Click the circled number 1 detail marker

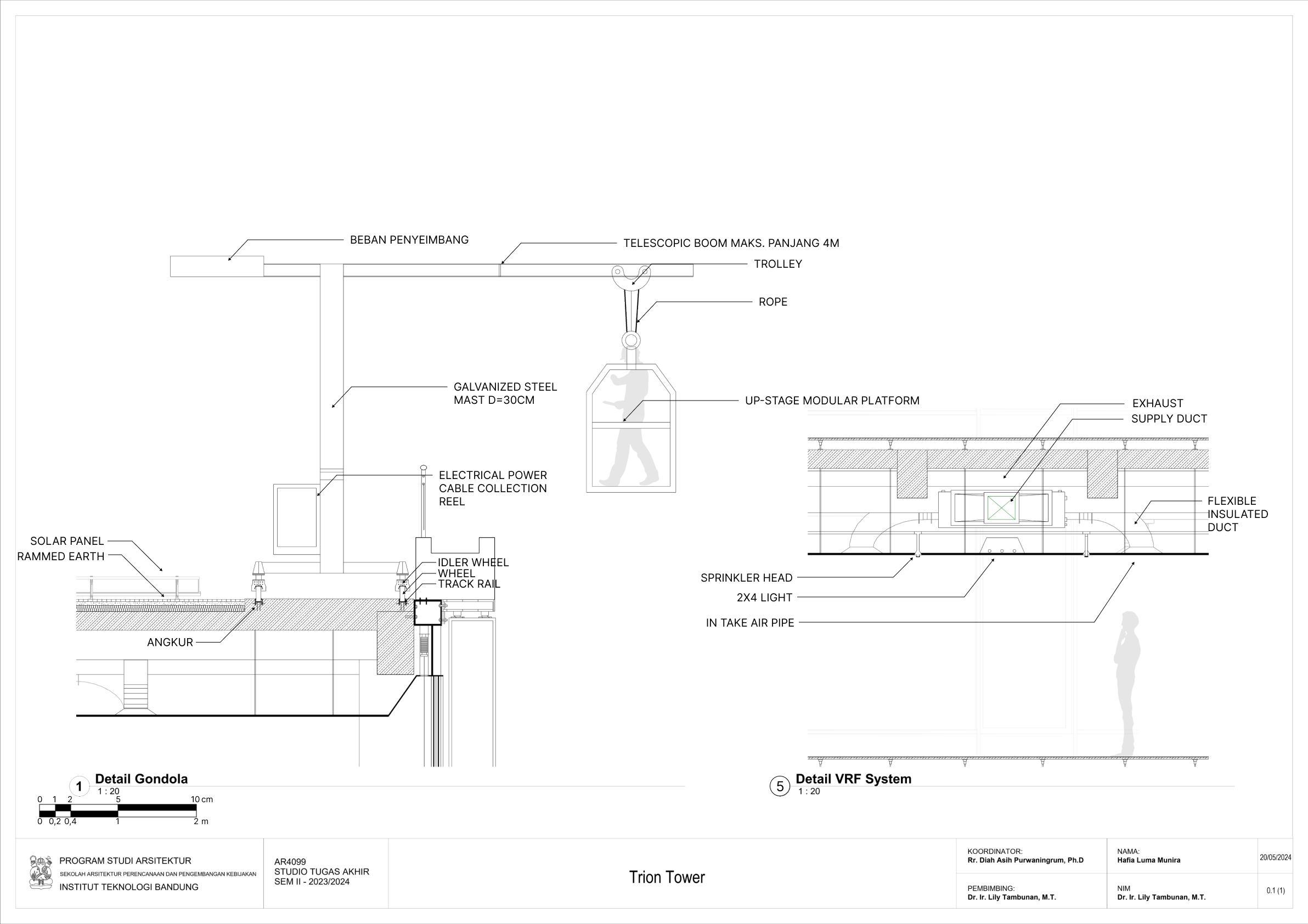point(79,787)
